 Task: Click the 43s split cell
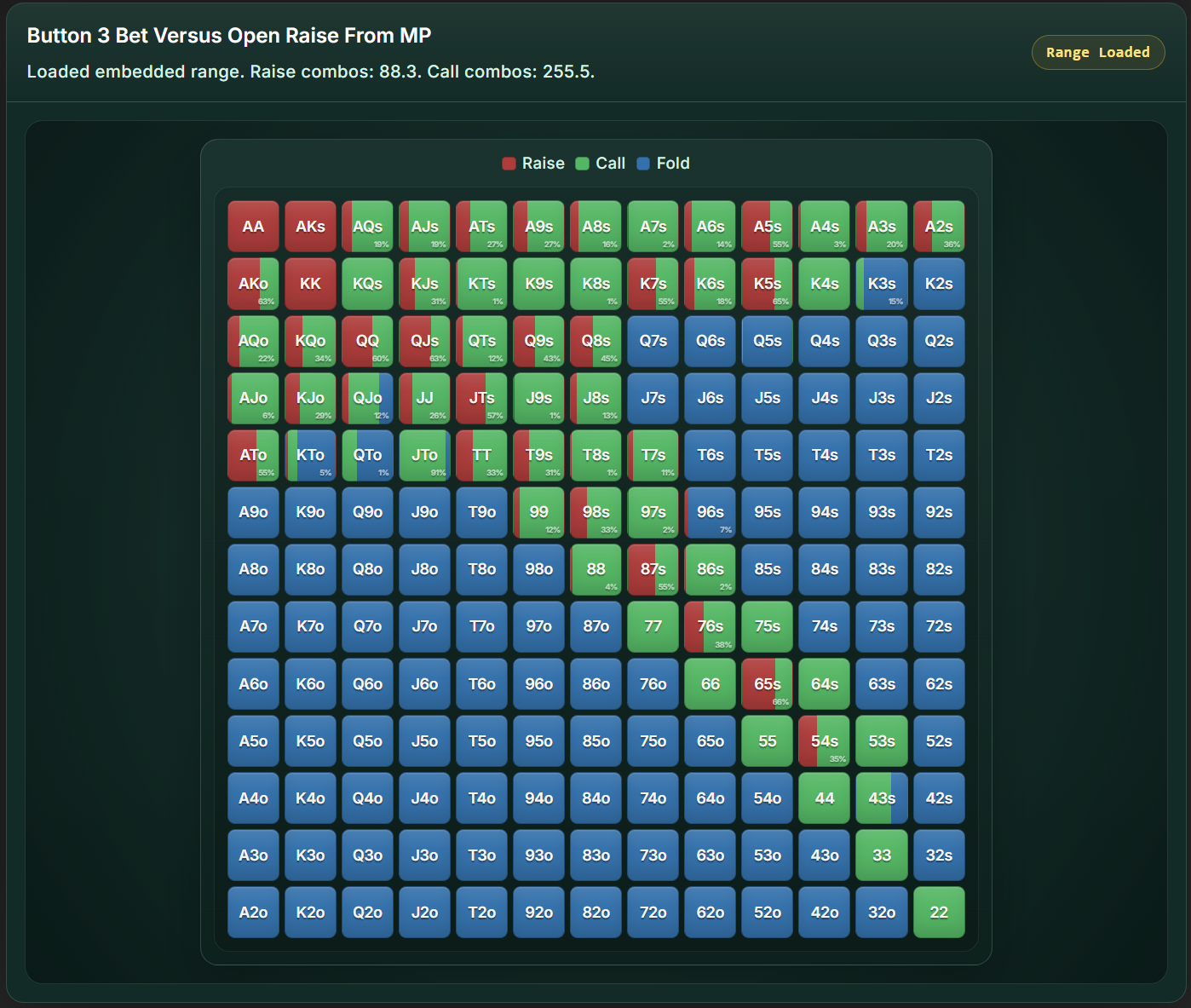coord(882,798)
